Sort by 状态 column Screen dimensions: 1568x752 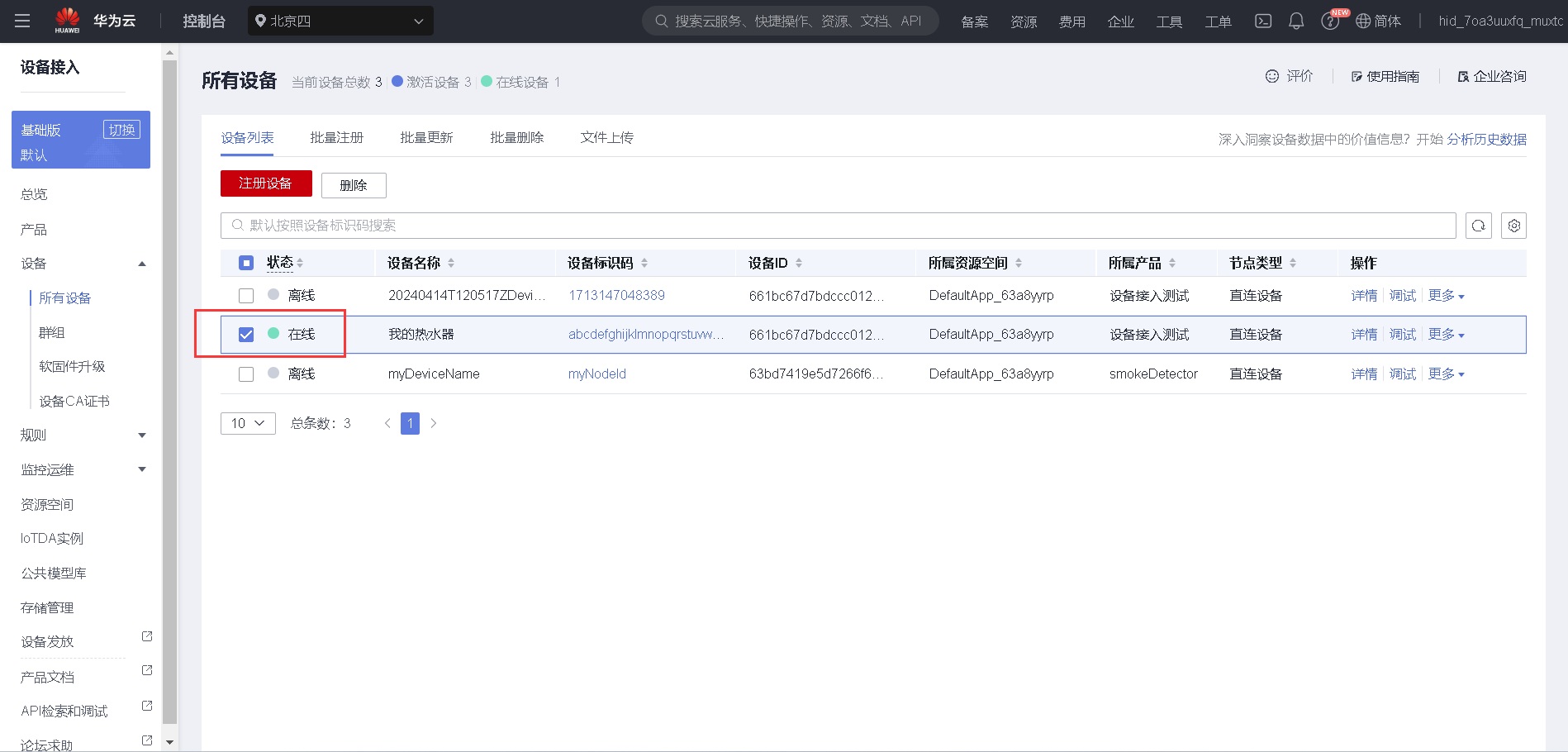tap(300, 263)
